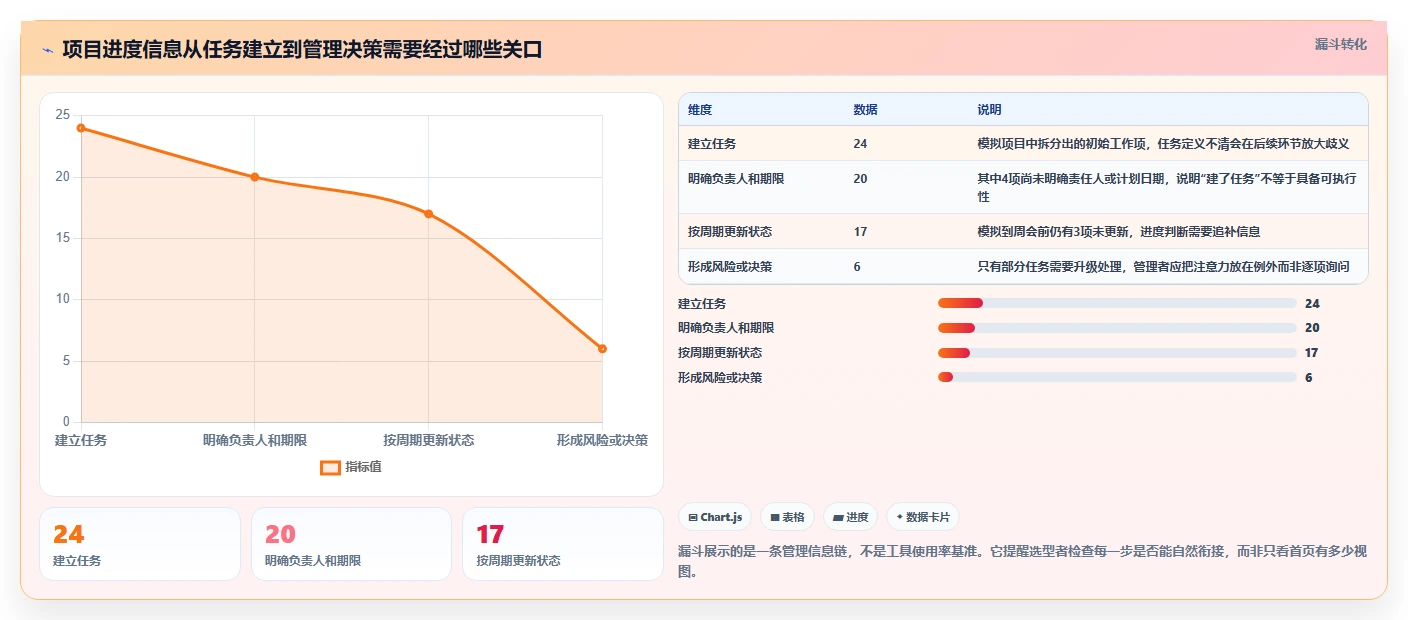The image size is (1408, 620).
Task: Toggle the 指标值 legend swatch
Action: click(x=330, y=467)
